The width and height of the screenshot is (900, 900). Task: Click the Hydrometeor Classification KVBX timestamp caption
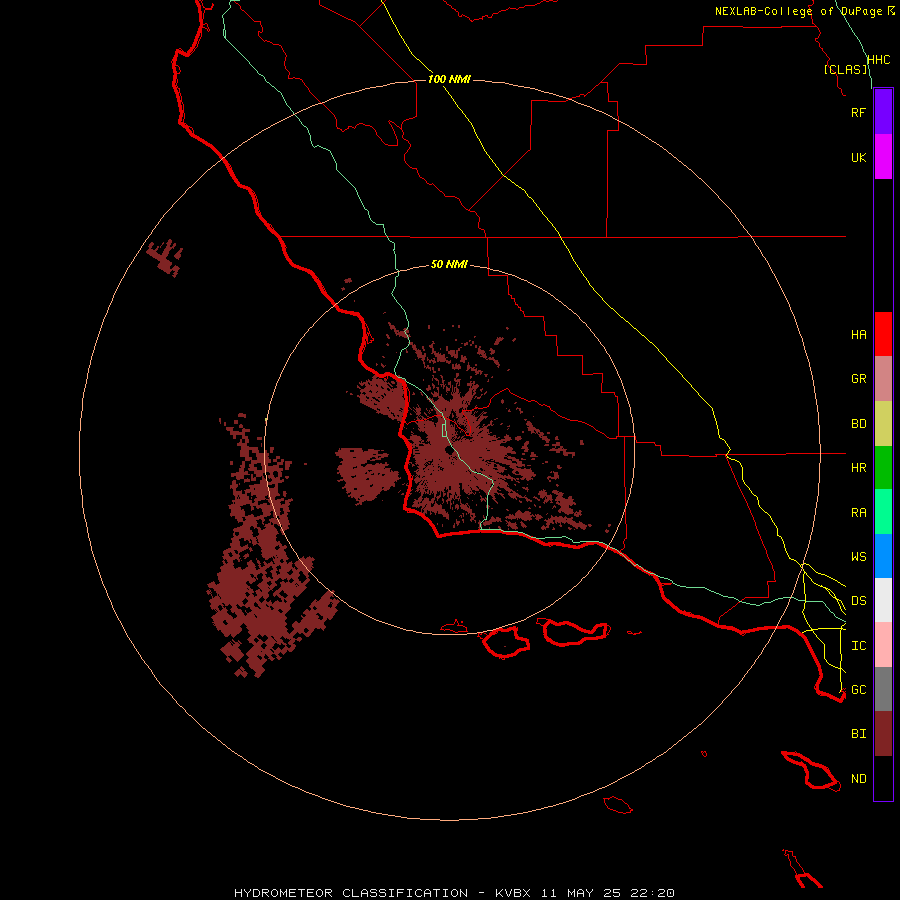pos(454,893)
